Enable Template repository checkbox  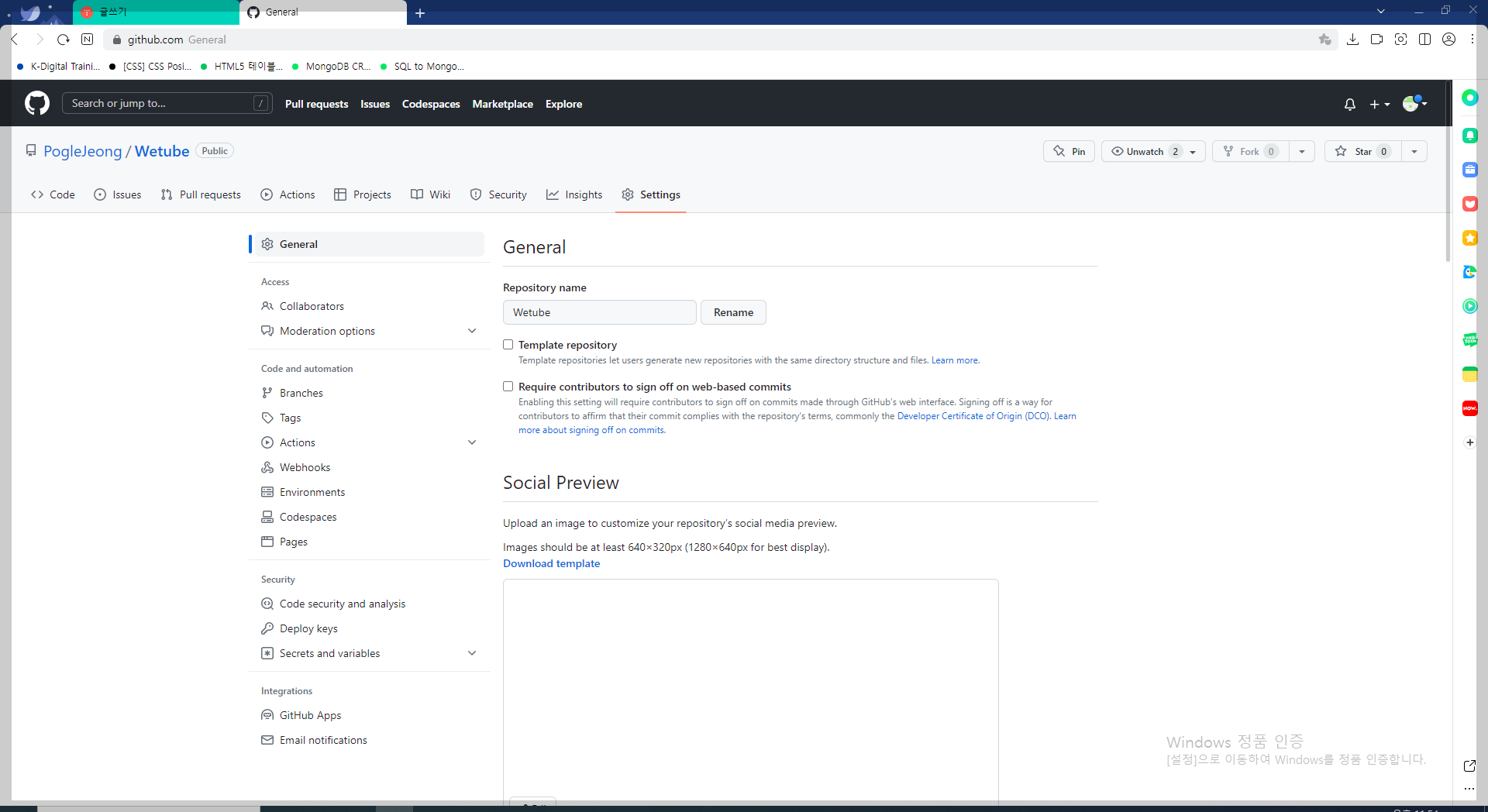(x=508, y=345)
